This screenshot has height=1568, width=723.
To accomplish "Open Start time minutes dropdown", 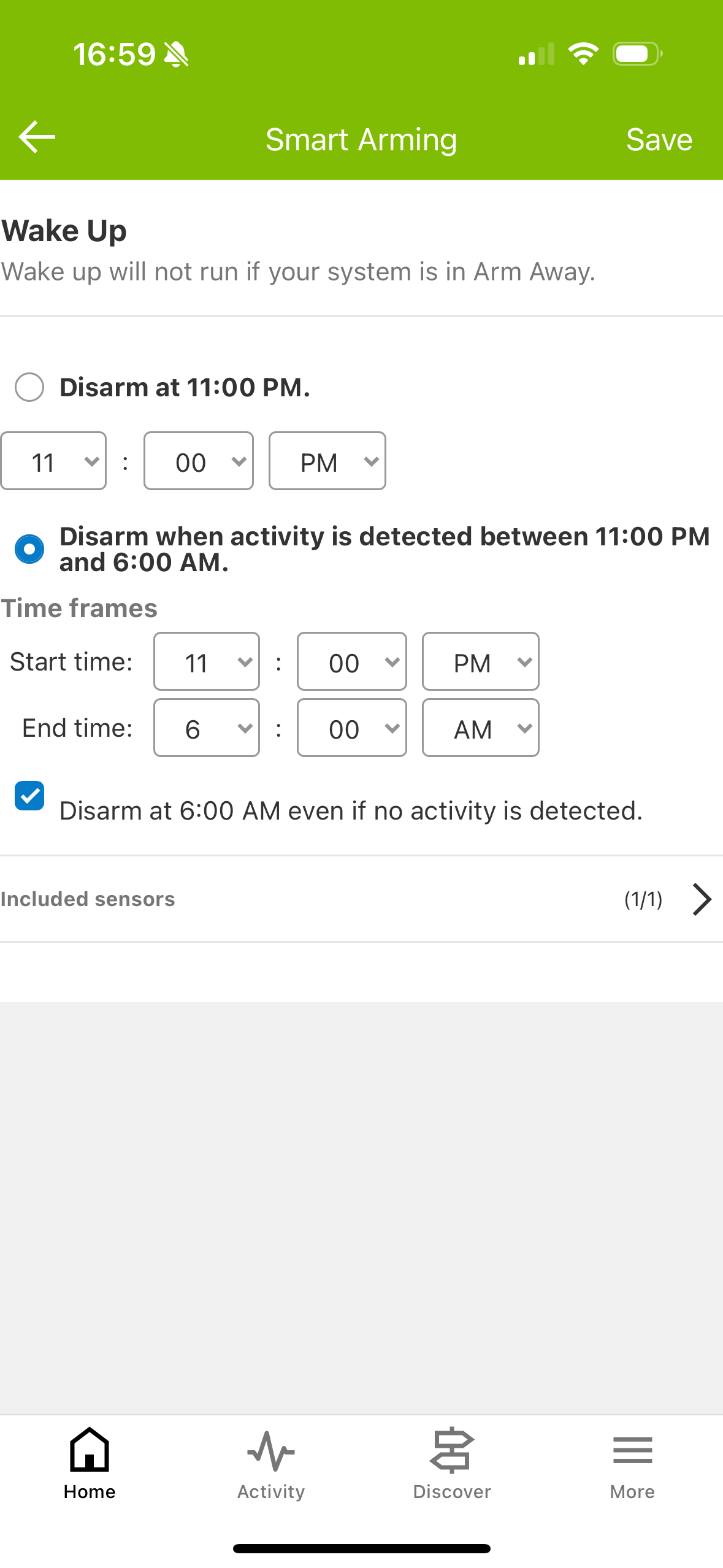I will (352, 661).
